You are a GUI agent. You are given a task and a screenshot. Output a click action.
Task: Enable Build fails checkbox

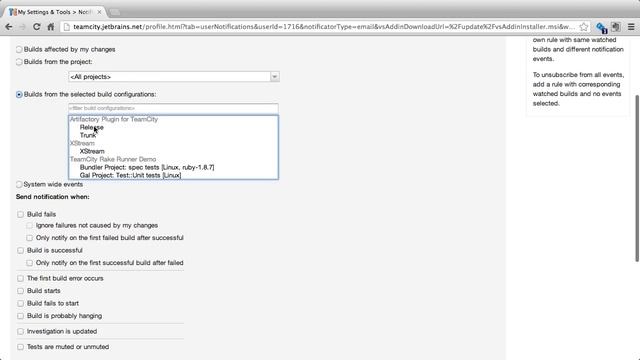pos(20,214)
